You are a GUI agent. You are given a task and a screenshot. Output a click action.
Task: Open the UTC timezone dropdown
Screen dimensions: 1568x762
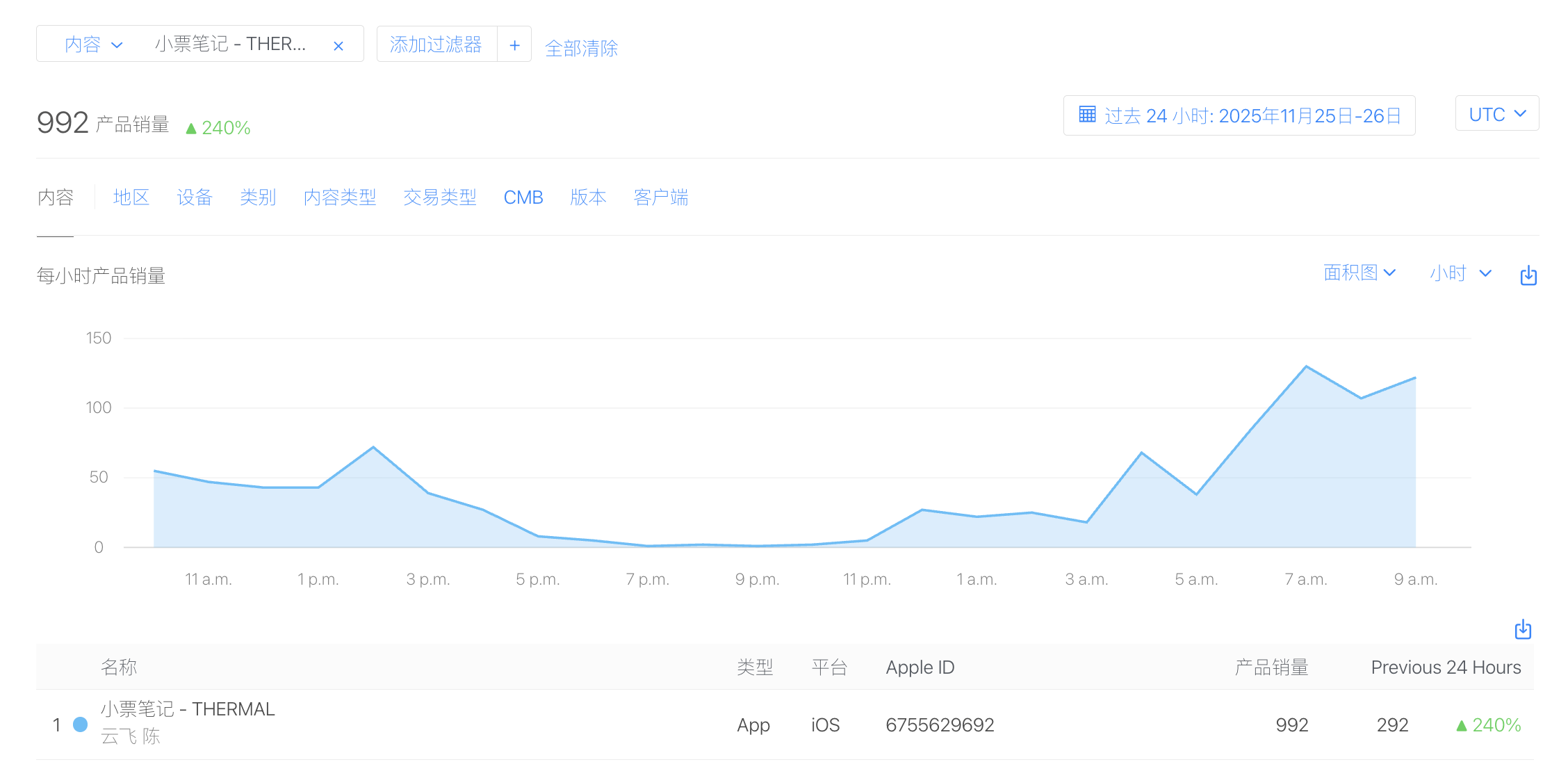pyautogui.click(x=1496, y=114)
